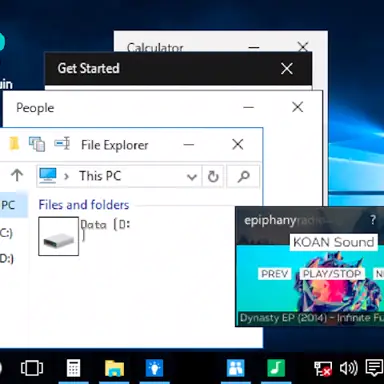Click Get Started window title bar
Image resolution: width=384 pixels, height=384 pixels.
(x=178, y=68)
